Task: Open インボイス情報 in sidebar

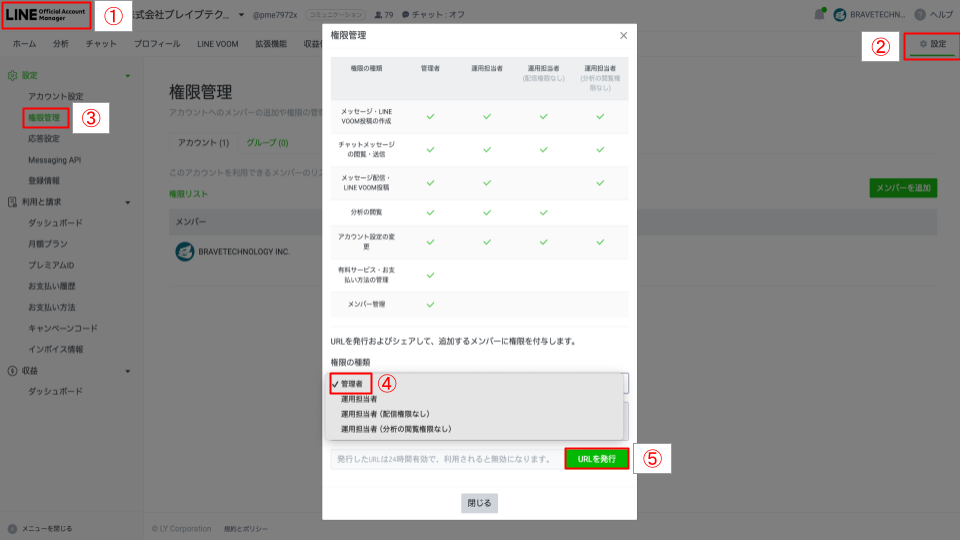Action: (x=56, y=349)
